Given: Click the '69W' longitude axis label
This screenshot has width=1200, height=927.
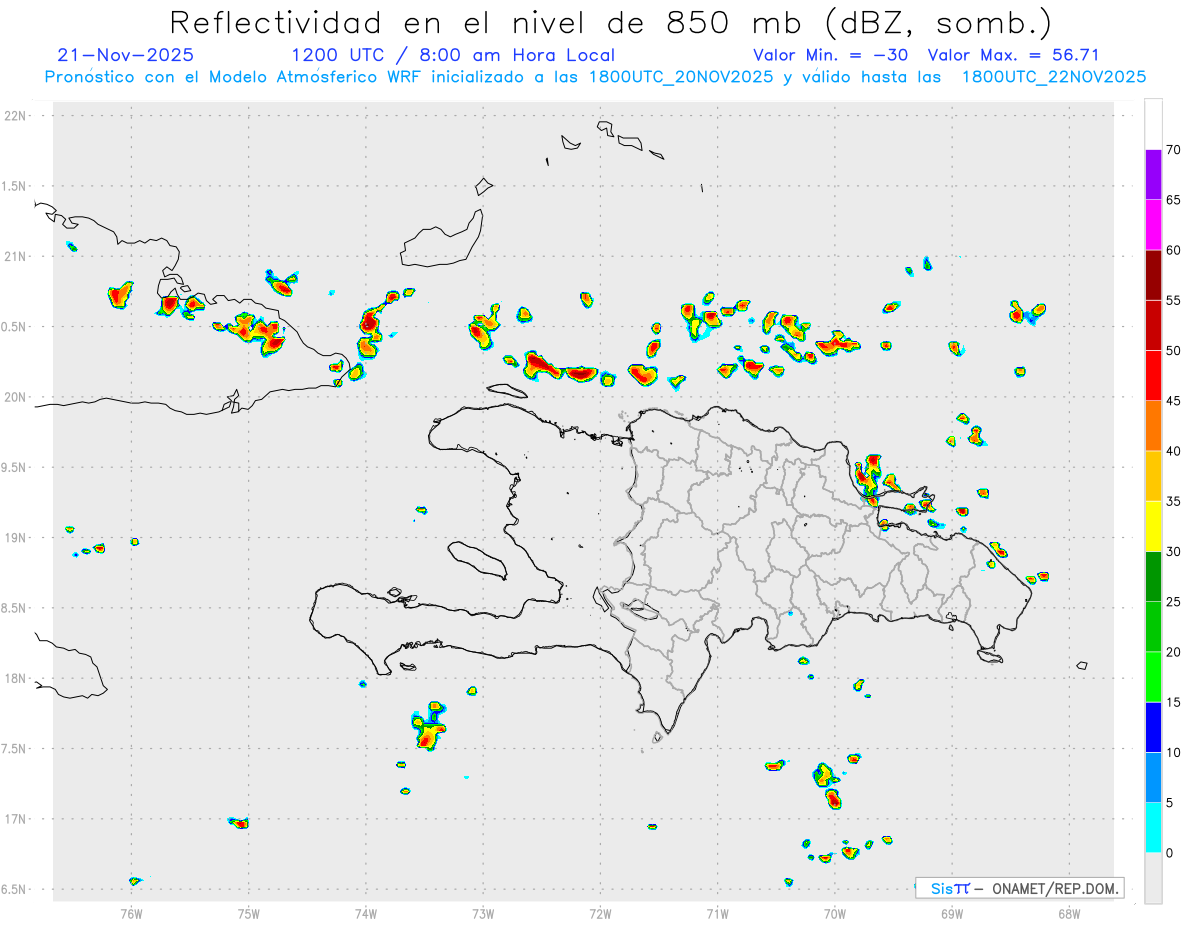Looking at the screenshot, I should tap(952, 913).
